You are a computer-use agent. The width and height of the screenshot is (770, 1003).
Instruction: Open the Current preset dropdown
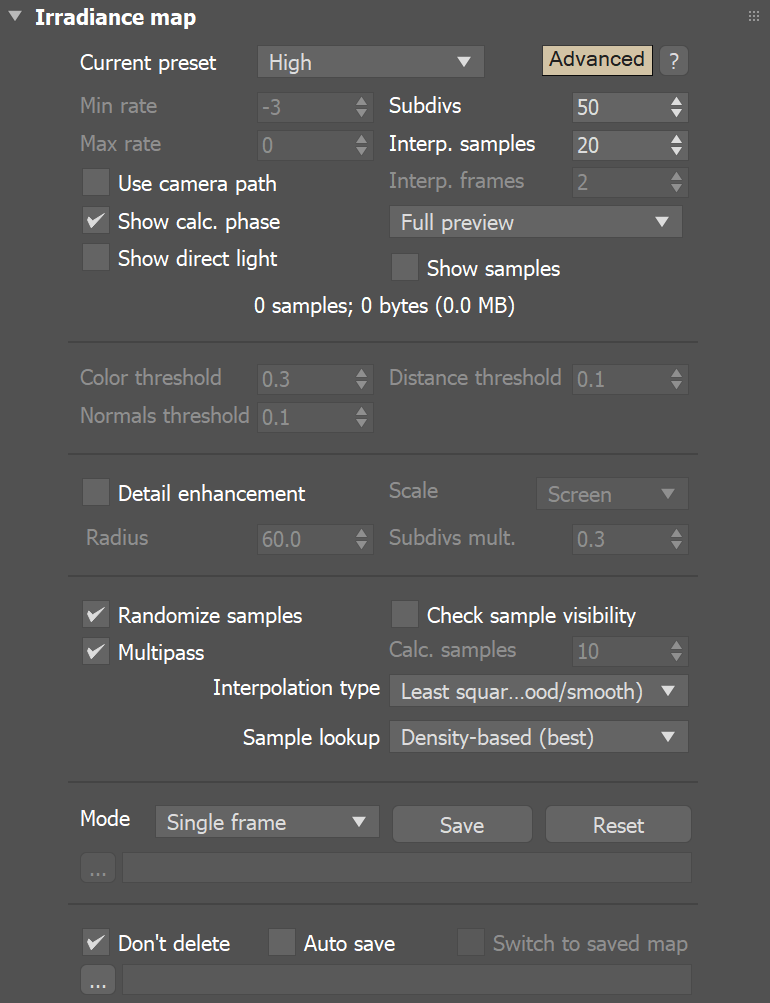(x=370, y=61)
